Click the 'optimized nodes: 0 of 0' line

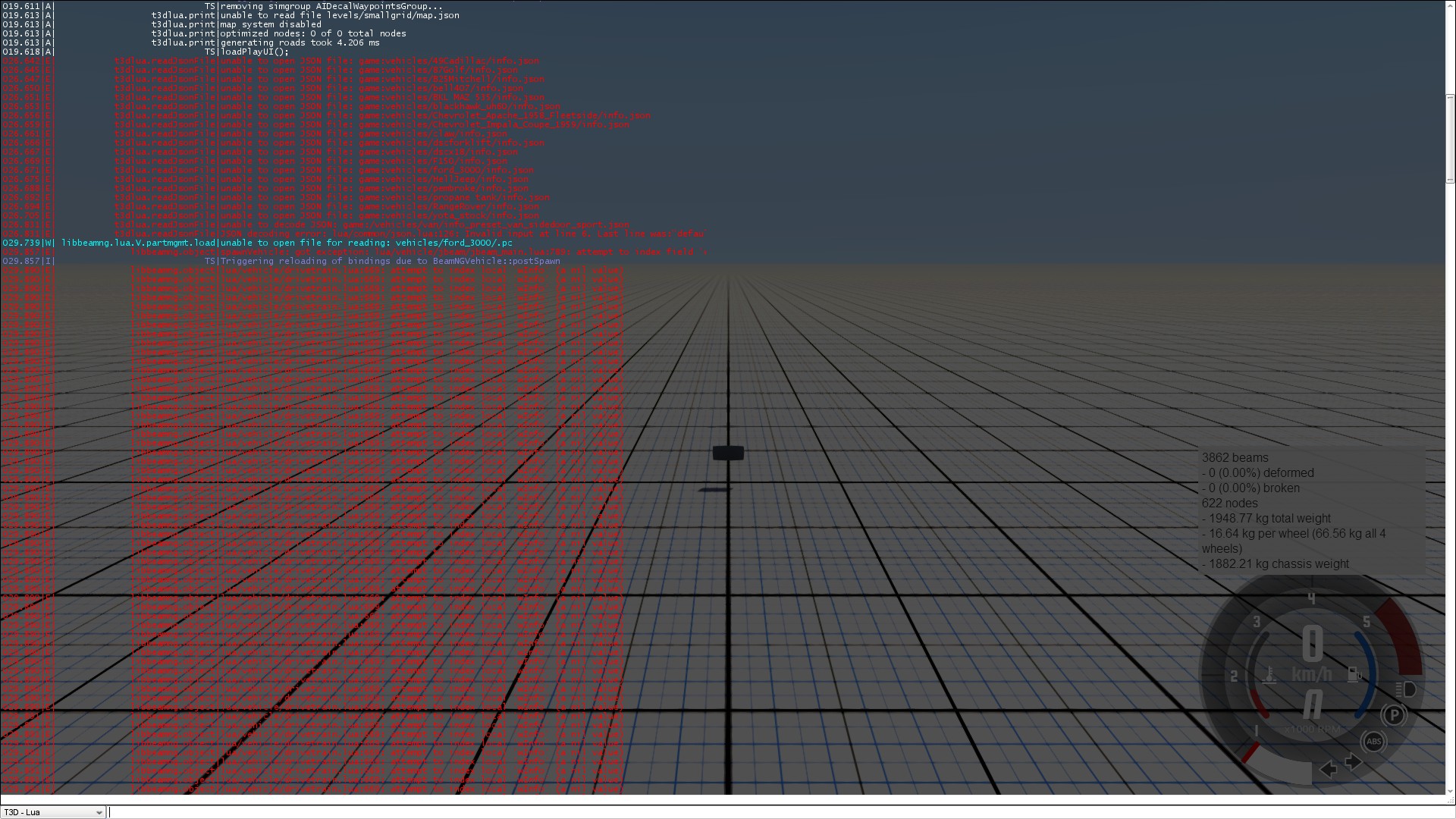313,33
